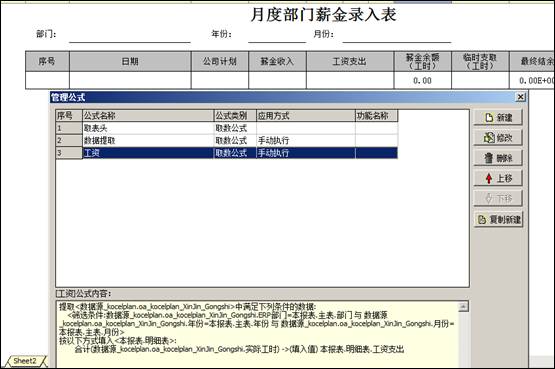Click the 公式类别 column header

(235, 116)
